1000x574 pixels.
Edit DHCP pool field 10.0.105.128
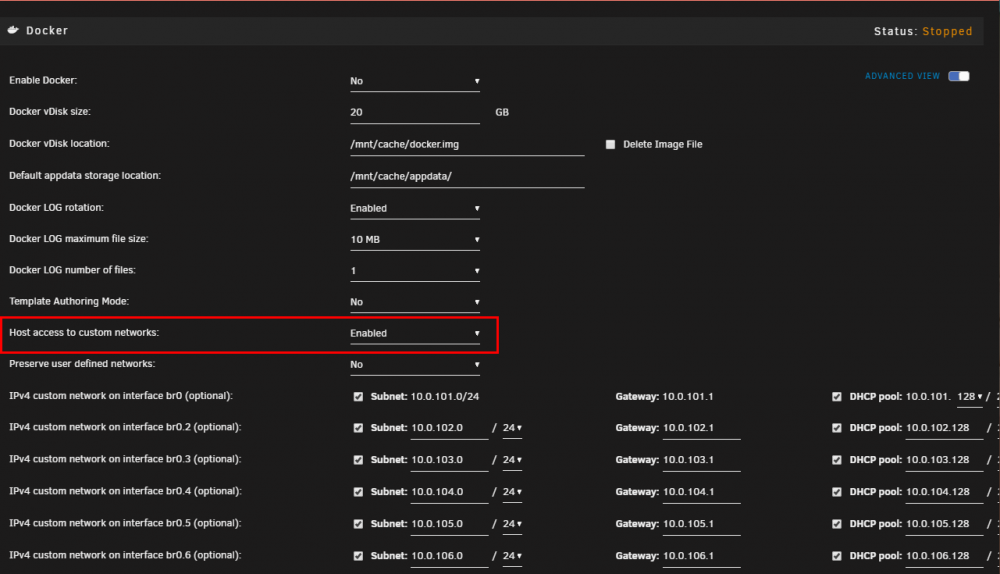click(x=945, y=524)
